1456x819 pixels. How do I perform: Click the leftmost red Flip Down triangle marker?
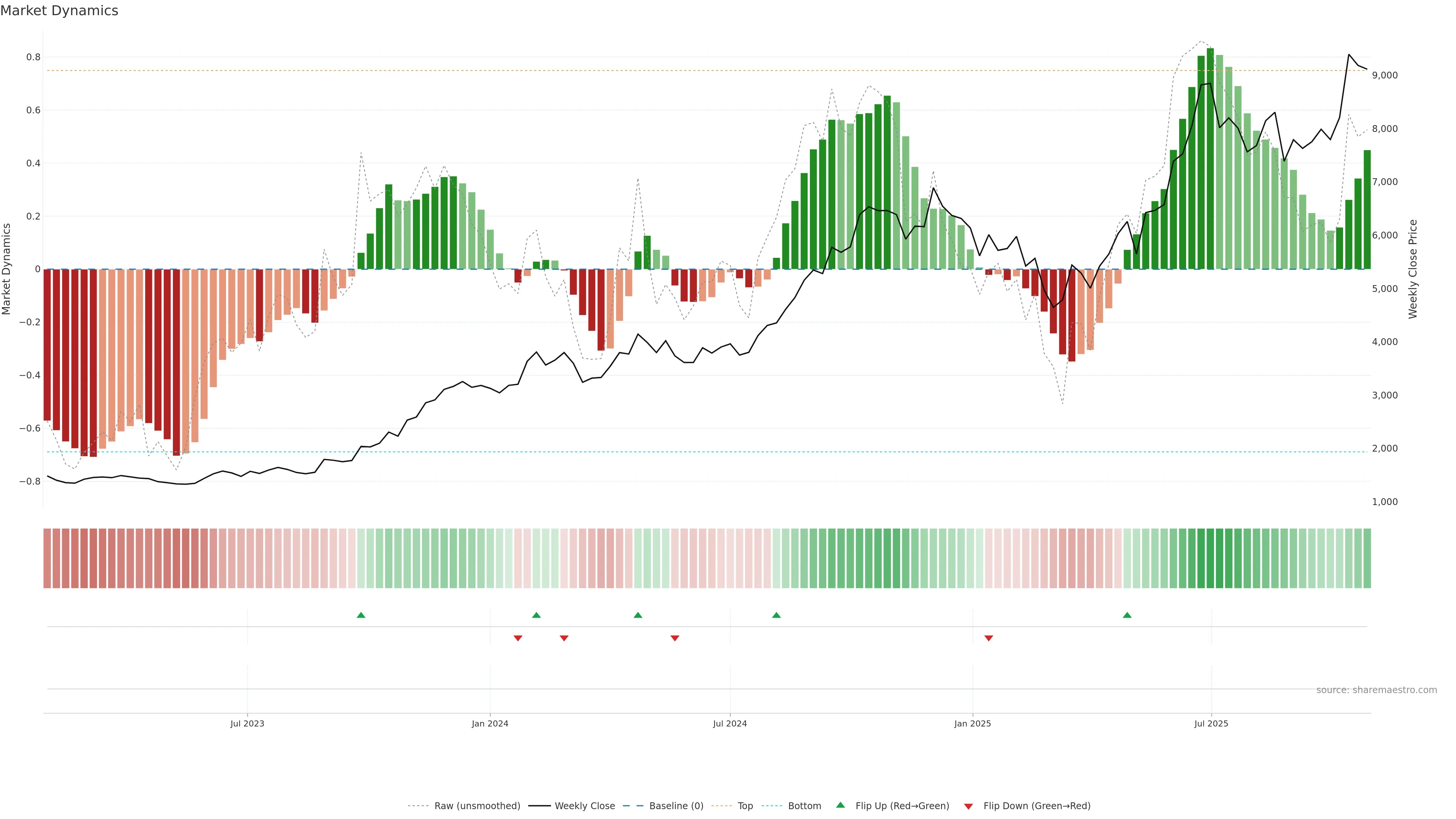(x=518, y=638)
